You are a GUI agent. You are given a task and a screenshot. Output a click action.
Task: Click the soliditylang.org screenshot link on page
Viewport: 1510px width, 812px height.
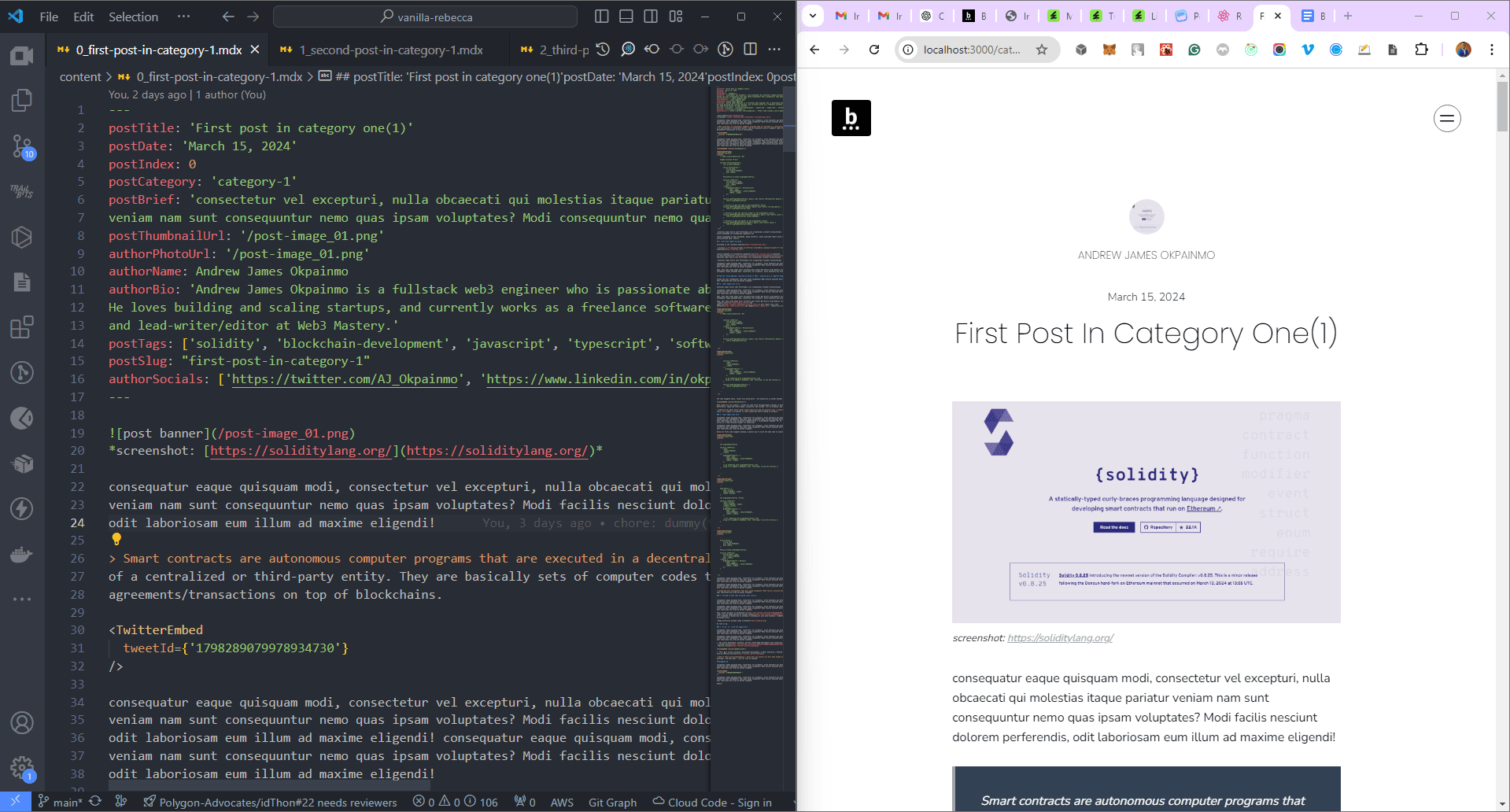coord(1060,638)
